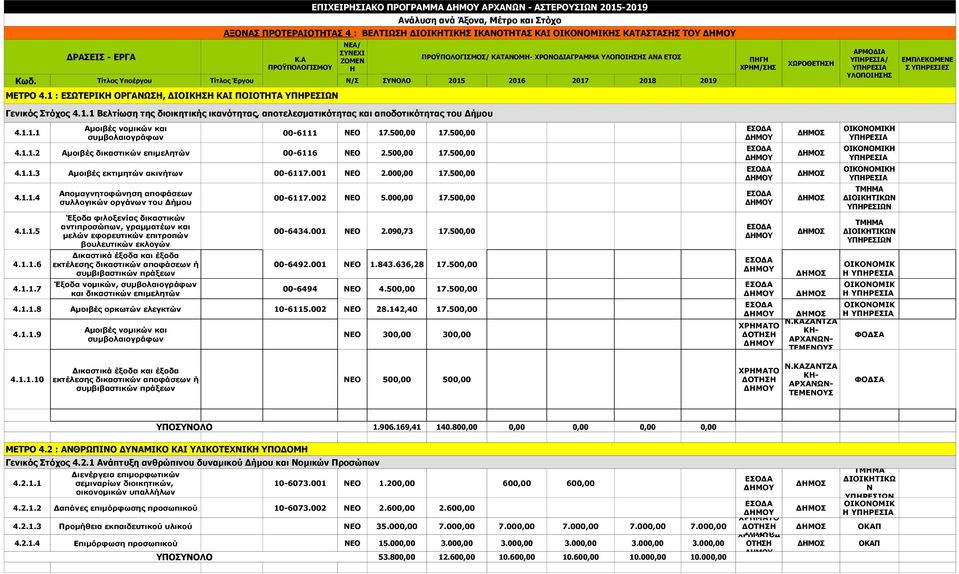Screen dimensions: 959x574
Task: Select budget code '10-6115.002'
Action: click(300, 309)
